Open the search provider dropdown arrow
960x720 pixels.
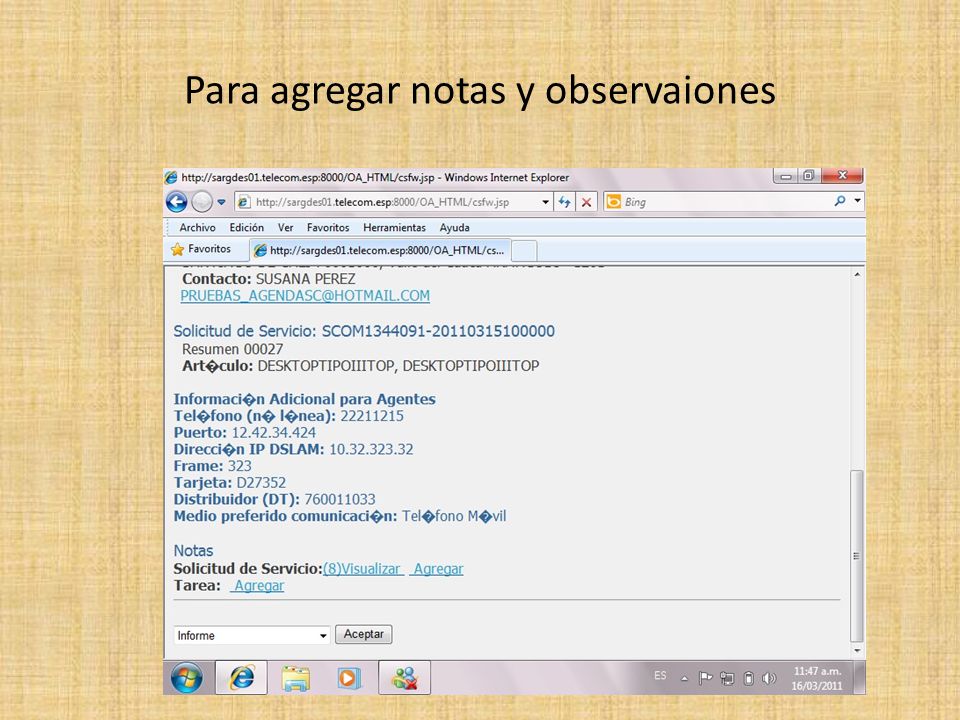click(x=857, y=201)
